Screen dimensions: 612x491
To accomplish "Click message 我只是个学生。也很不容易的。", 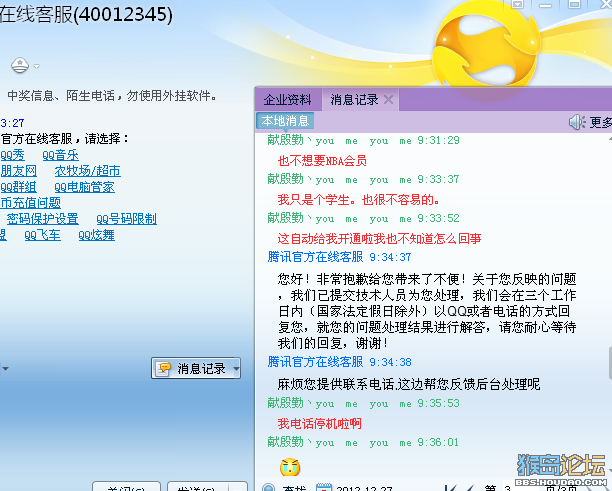I will point(359,200).
